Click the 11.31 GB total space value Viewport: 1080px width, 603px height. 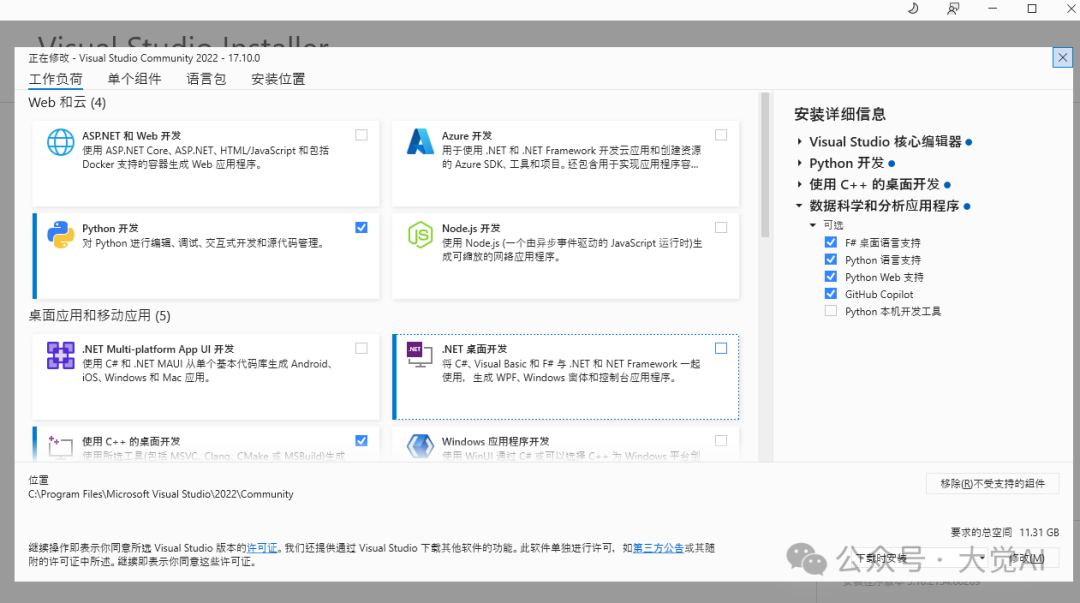click(1039, 533)
